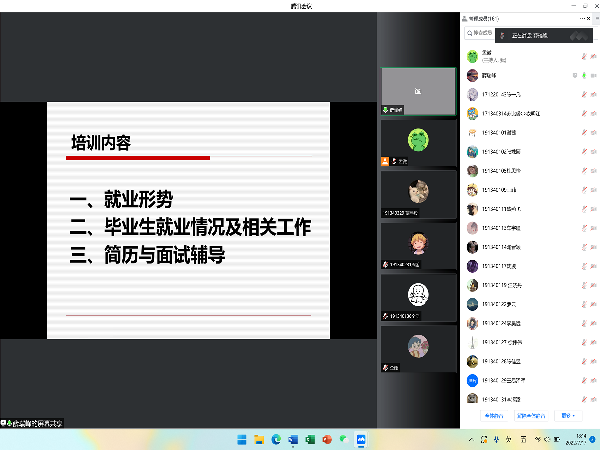Launch Microsoft Edge from the taskbar
Image resolution: width=600 pixels, height=450 pixels.
click(x=275, y=439)
